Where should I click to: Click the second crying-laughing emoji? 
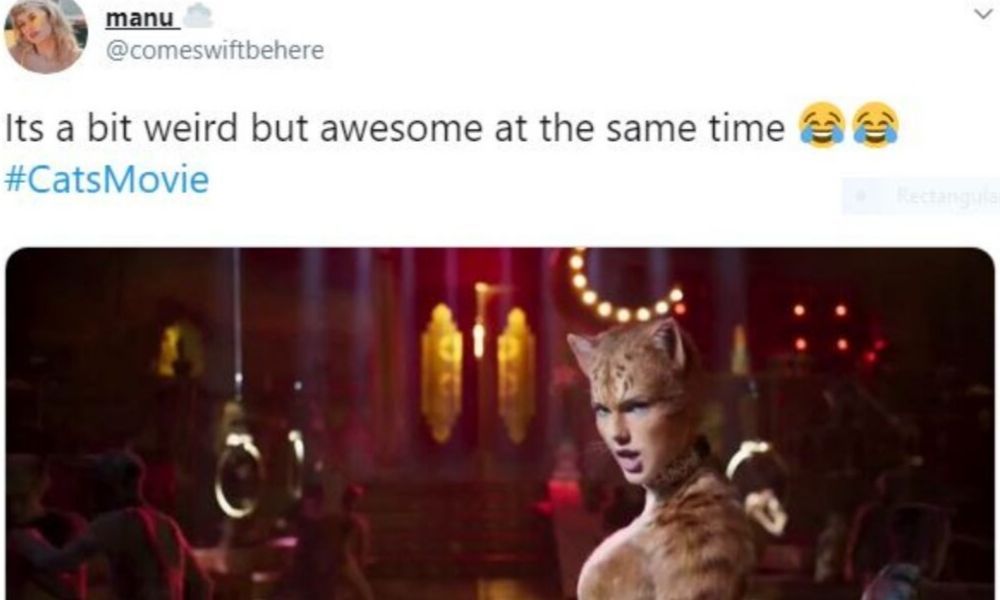(x=876, y=125)
